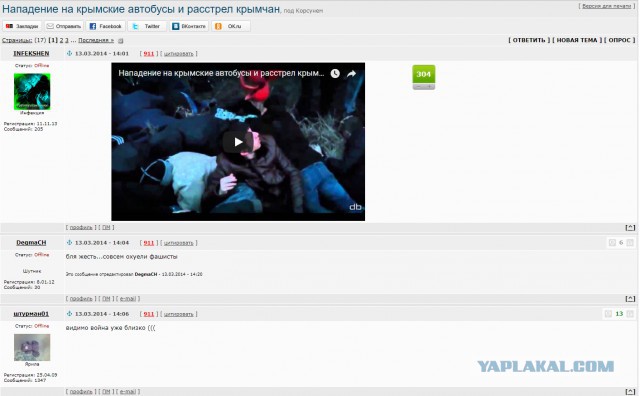Click the Страницы: pages link
This screenshot has width=640, height=396.
point(17,40)
